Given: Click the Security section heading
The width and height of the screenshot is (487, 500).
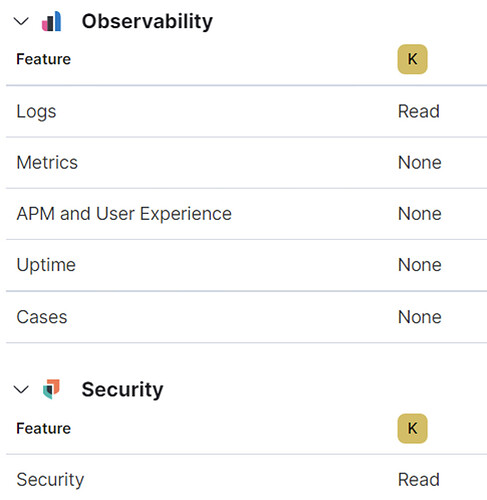Looking at the screenshot, I should (x=122, y=389).
